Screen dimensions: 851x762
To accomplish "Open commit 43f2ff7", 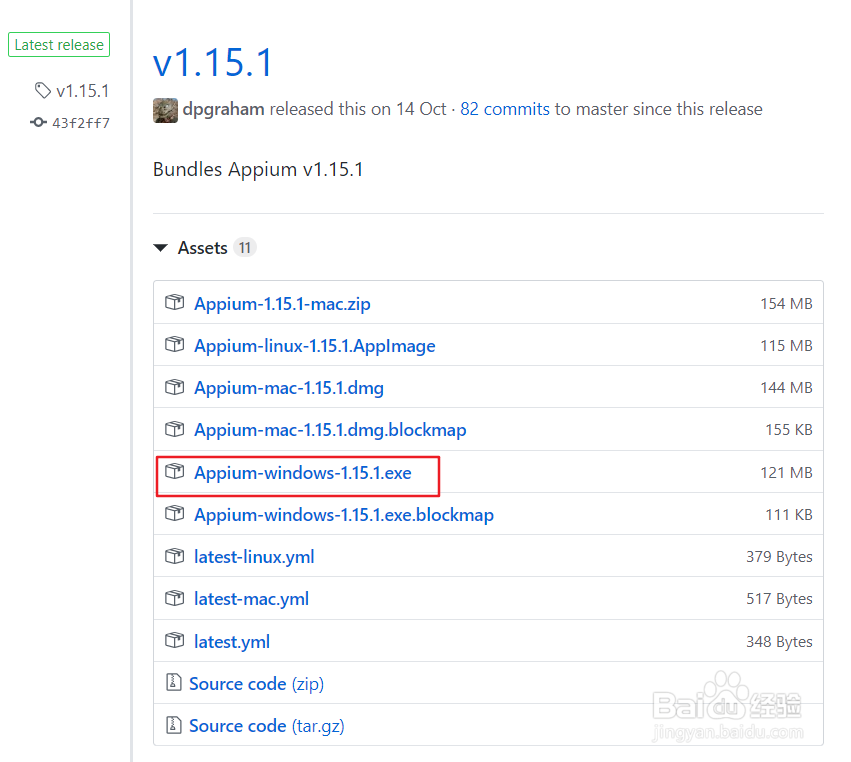I will coord(81,123).
